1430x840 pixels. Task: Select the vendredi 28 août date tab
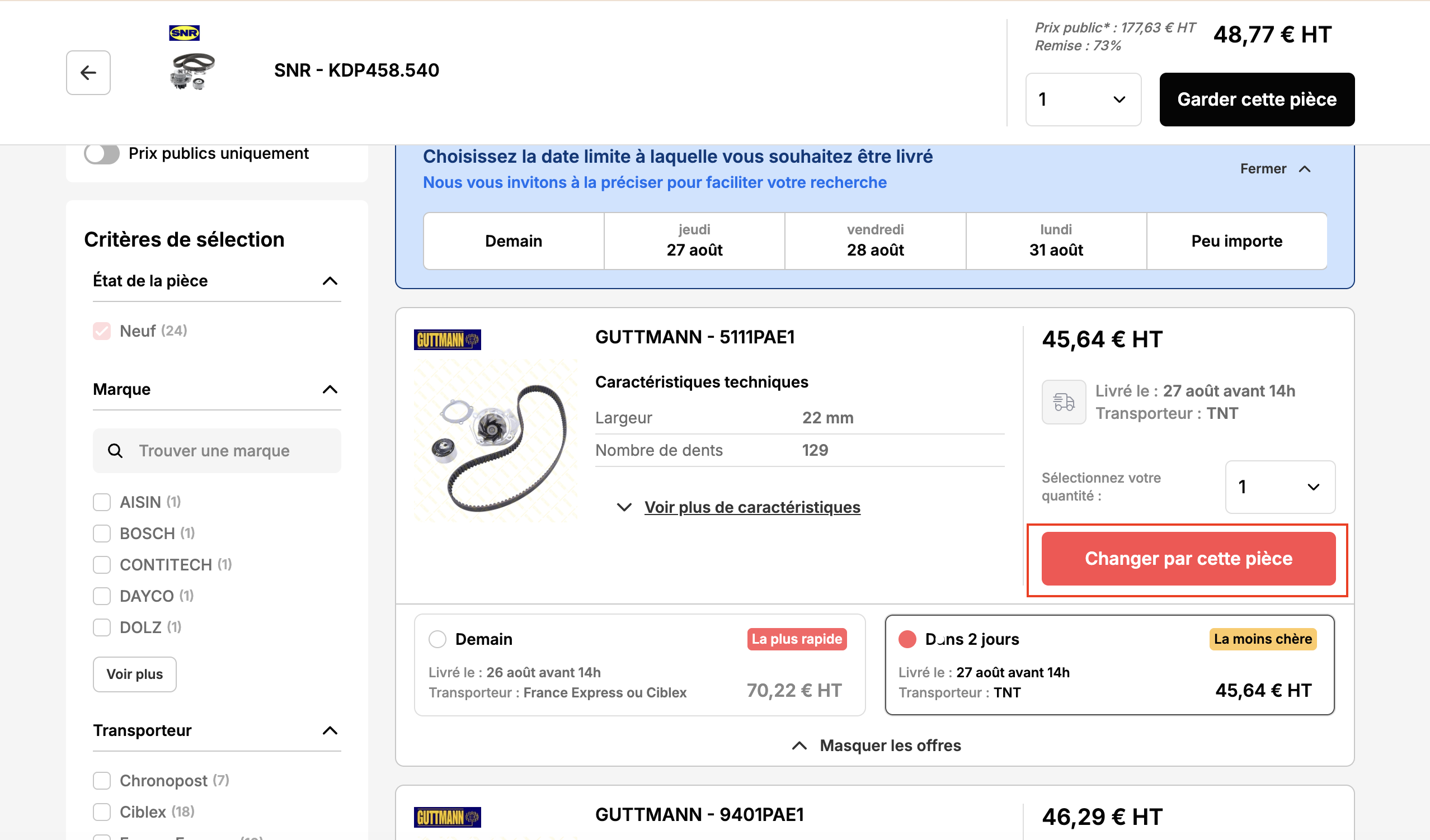click(x=875, y=241)
